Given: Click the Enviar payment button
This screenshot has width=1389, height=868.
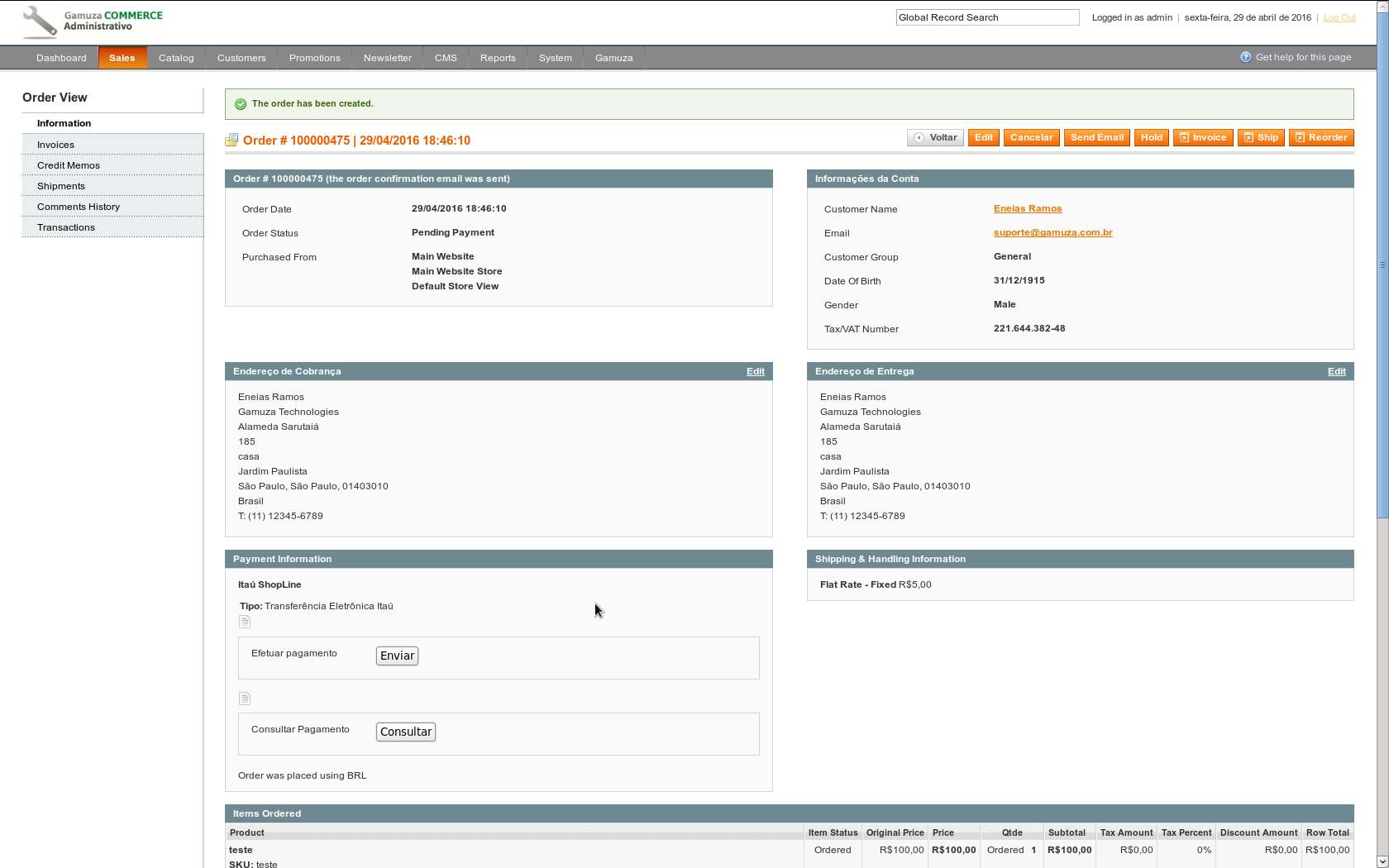Looking at the screenshot, I should [x=397, y=656].
